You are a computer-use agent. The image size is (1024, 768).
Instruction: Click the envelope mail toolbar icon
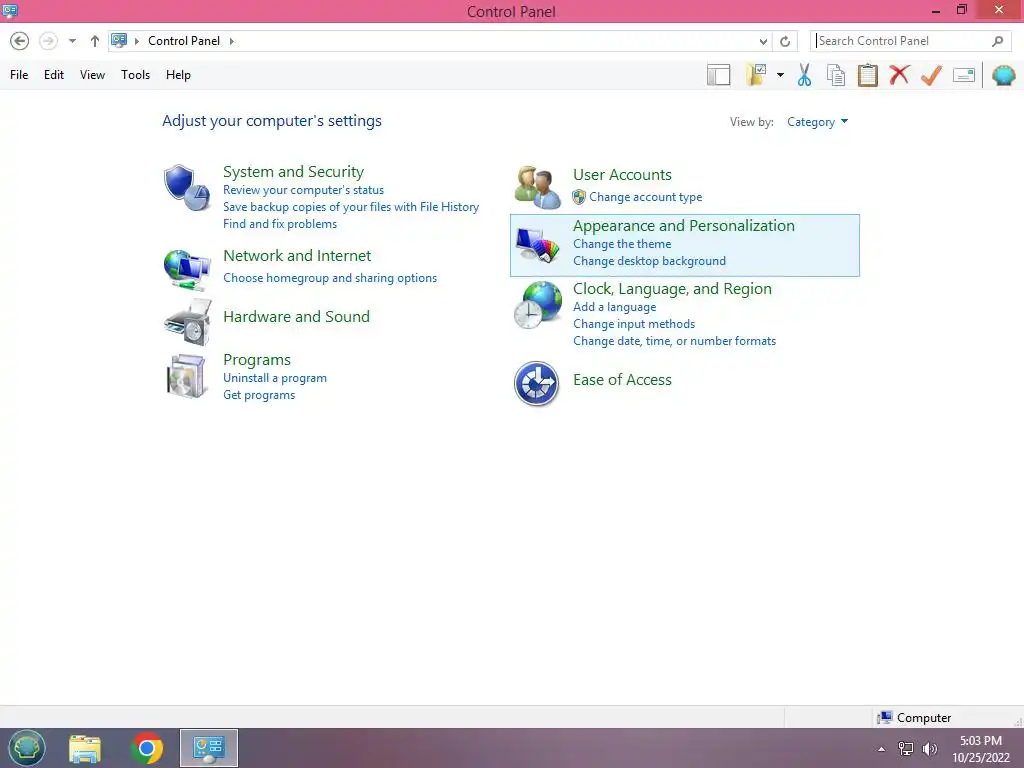[964, 75]
